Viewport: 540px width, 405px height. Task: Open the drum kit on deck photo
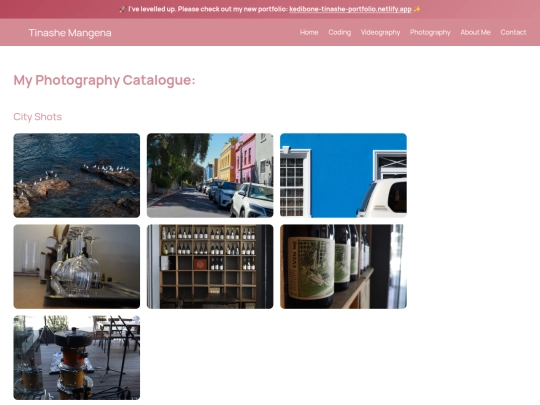pyautogui.click(x=77, y=357)
